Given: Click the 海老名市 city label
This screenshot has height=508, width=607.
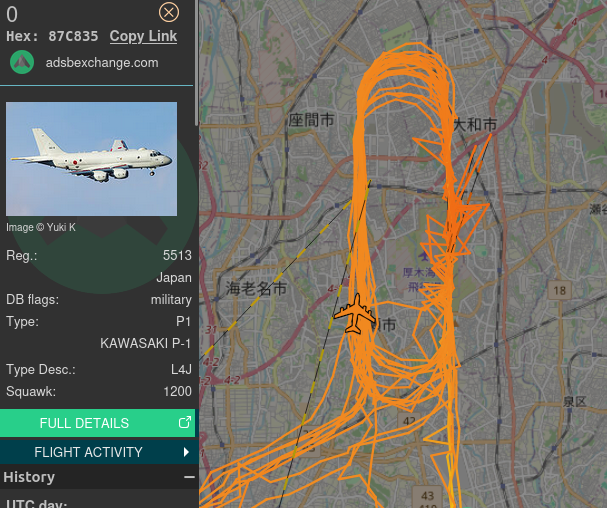Looking at the screenshot, I should pos(256,288).
